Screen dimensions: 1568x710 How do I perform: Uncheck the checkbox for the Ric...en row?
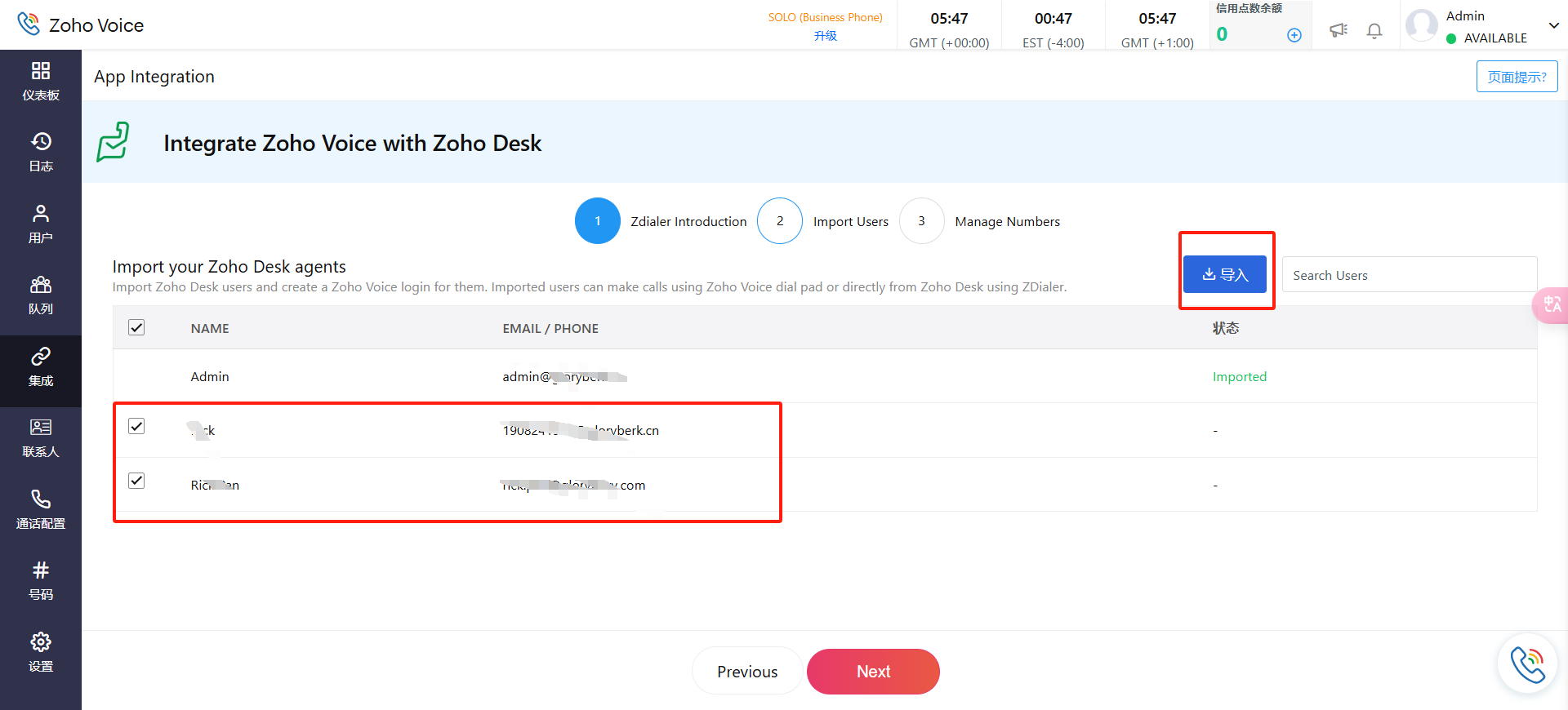pos(136,481)
